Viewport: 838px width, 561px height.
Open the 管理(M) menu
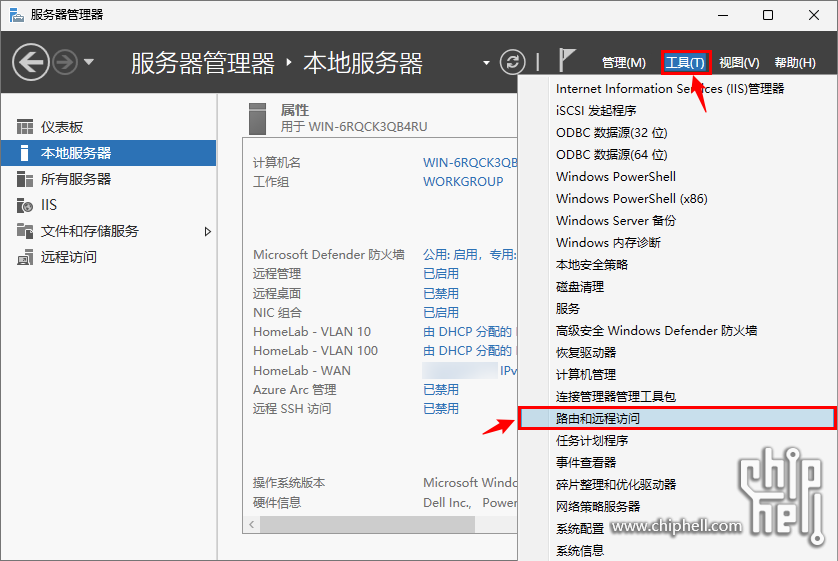pyautogui.click(x=624, y=63)
